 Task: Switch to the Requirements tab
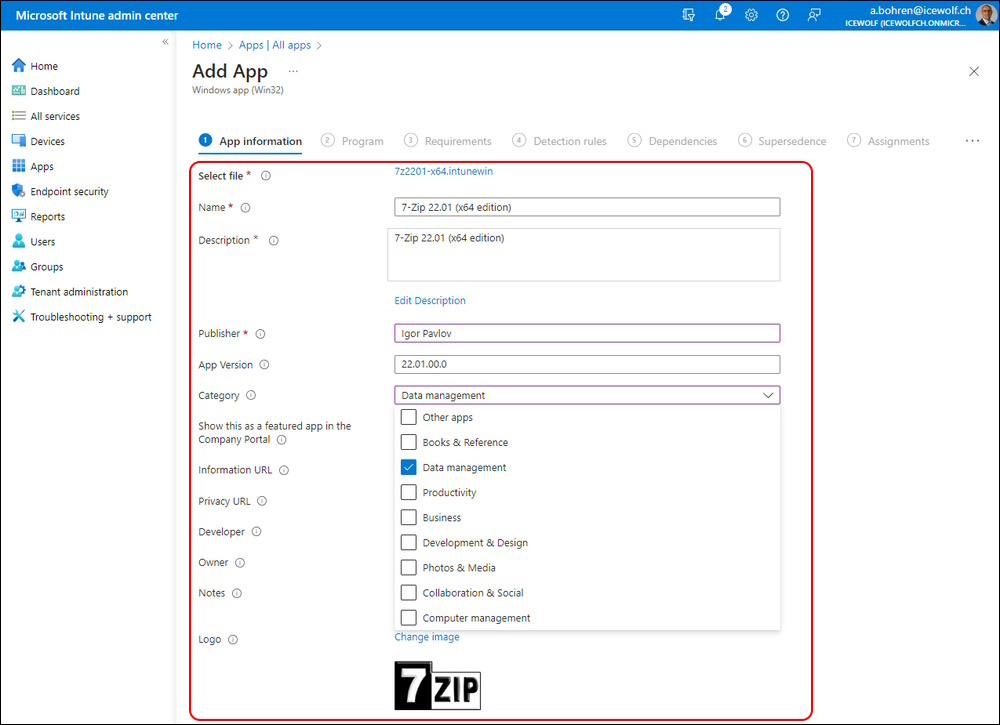click(x=448, y=141)
